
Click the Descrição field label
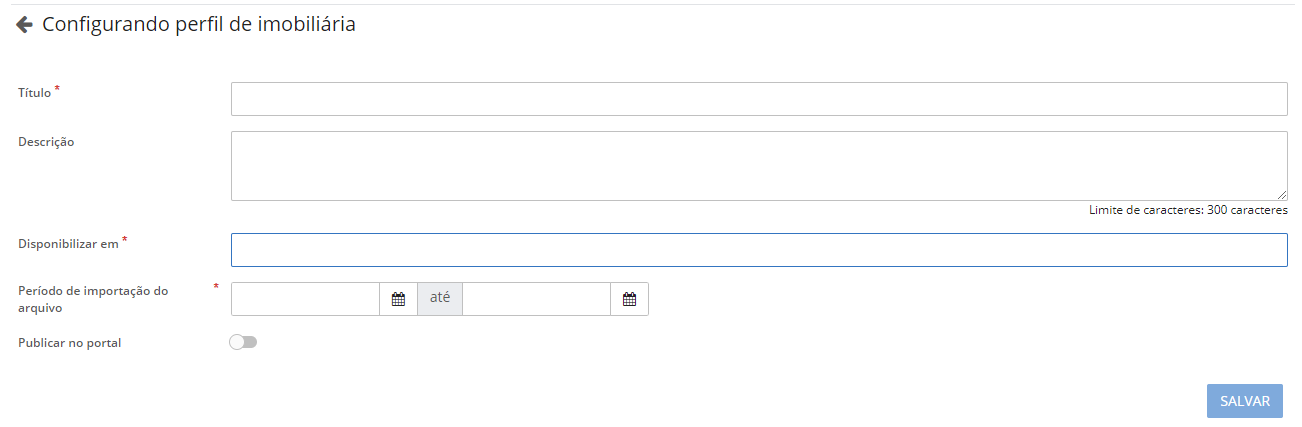(x=46, y=142)
